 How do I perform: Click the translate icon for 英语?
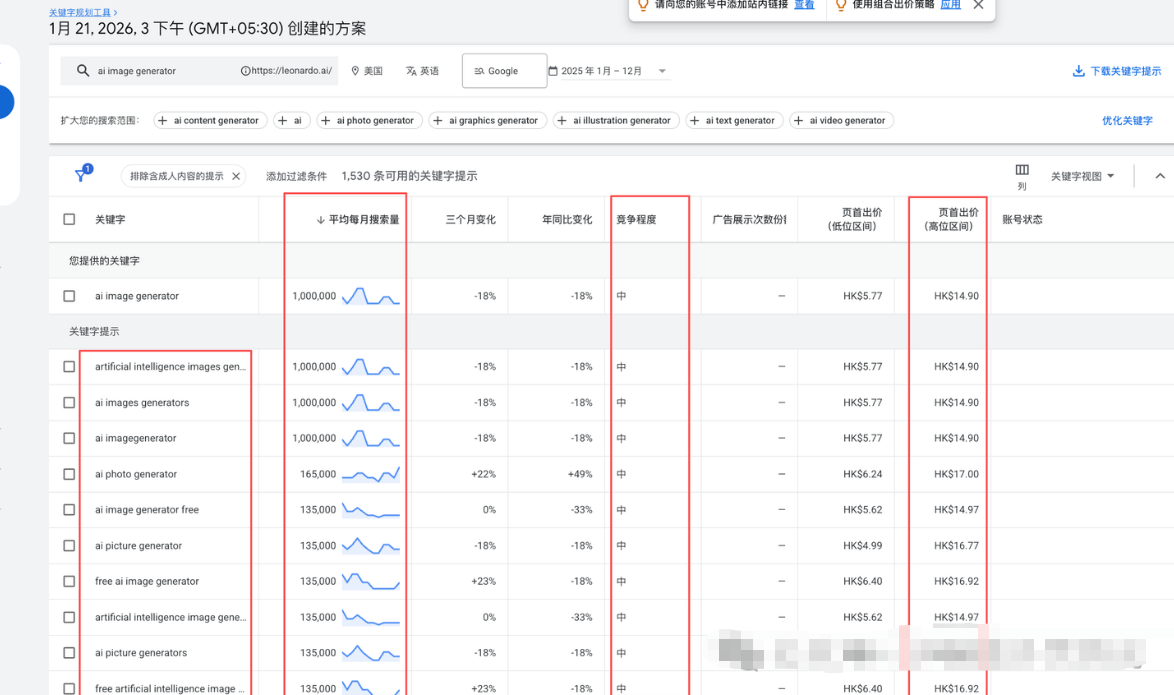point(411,71)
